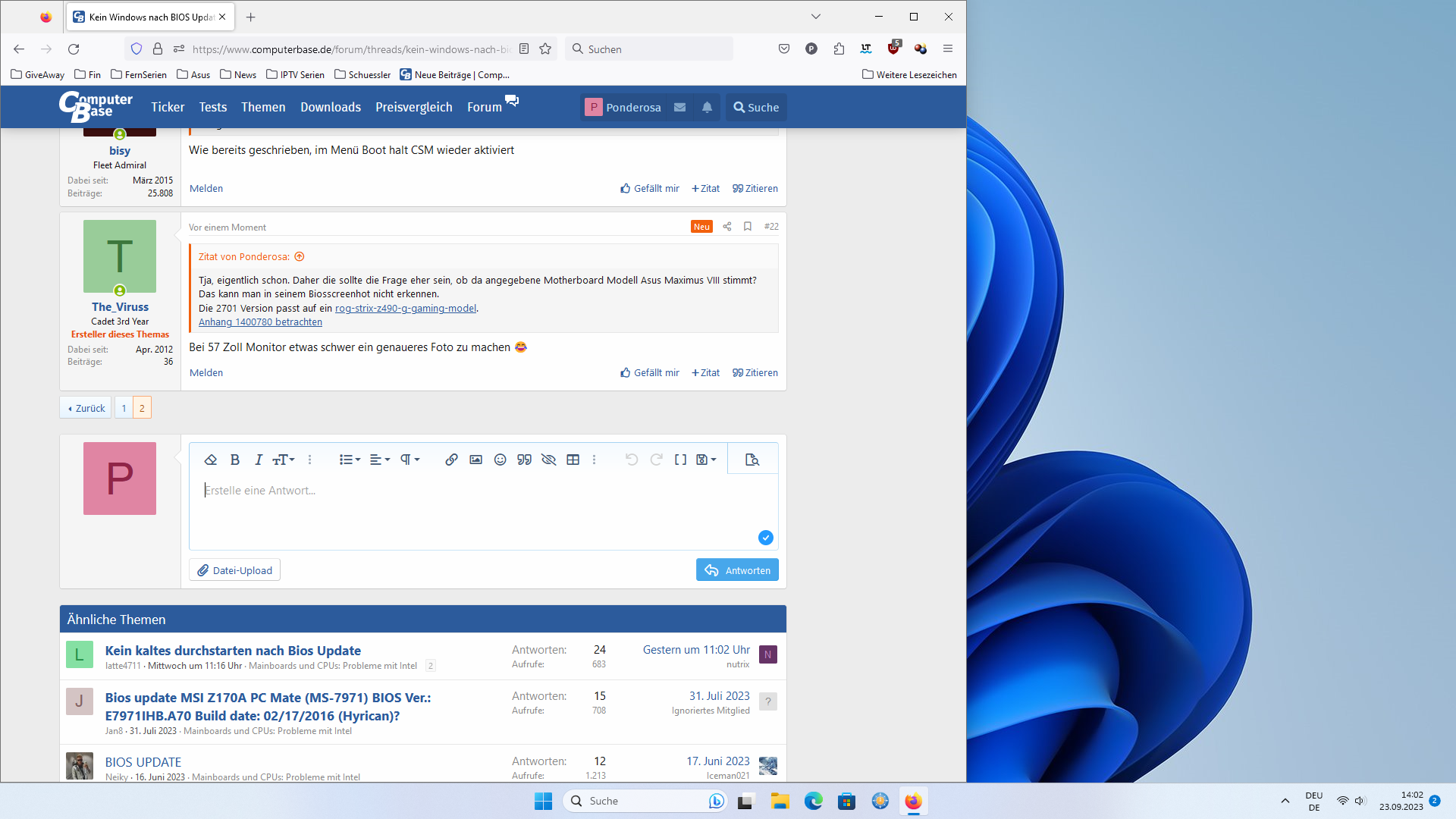
Task: Click the Antworten reply button
Action: click(736, 570)
